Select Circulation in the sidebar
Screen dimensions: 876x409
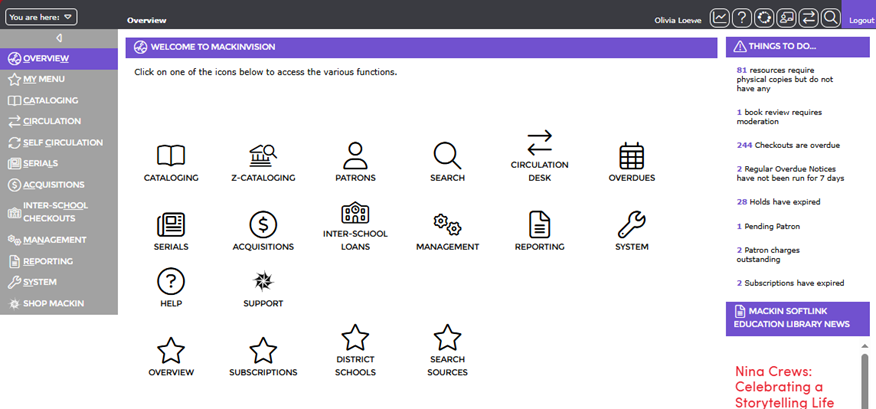point(59,121)
